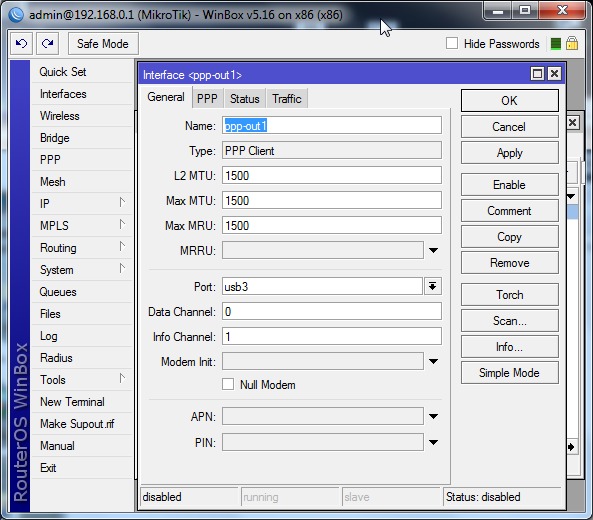The width and height of the screenshot is (593, 520).
Task: Select Exit in sidebar
Action: click(x=82, y=468)
